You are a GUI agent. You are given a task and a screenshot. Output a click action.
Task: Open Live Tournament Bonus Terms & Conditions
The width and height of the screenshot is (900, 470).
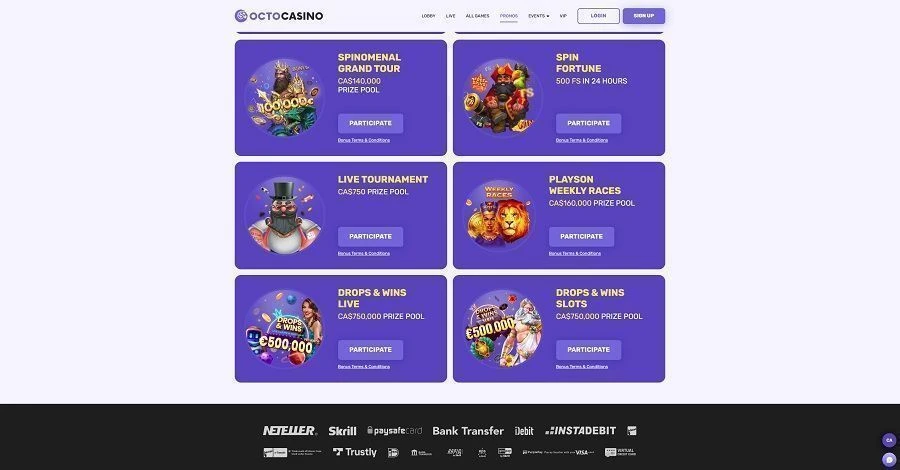tap(364, 253)
